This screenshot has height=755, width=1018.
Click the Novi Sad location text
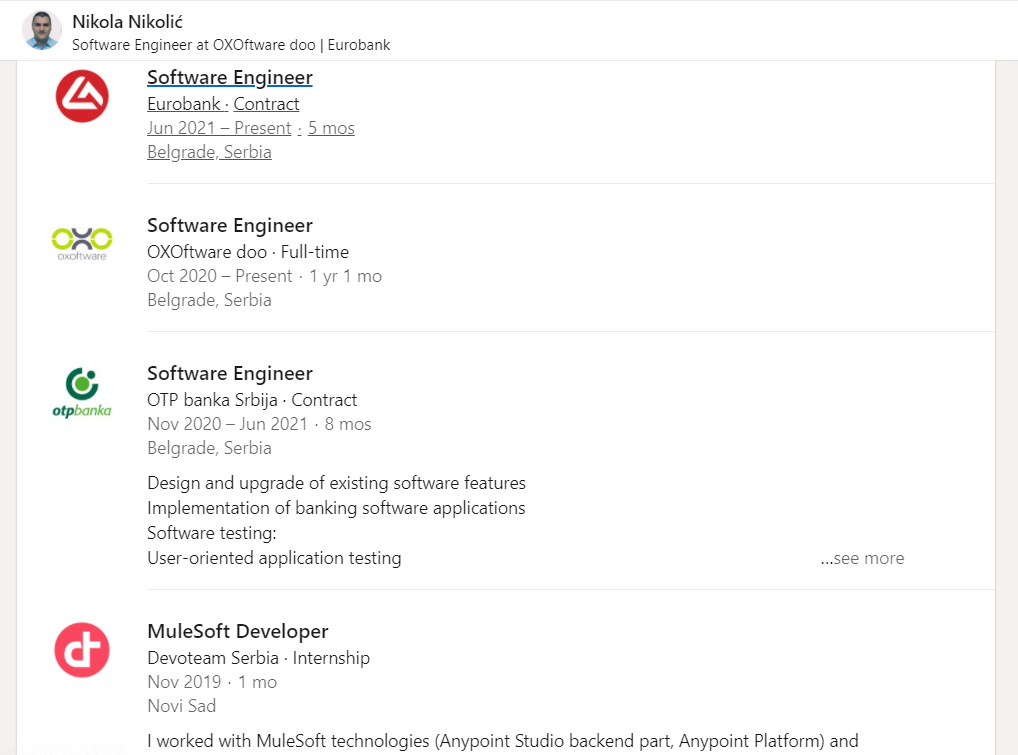[181, 706]
